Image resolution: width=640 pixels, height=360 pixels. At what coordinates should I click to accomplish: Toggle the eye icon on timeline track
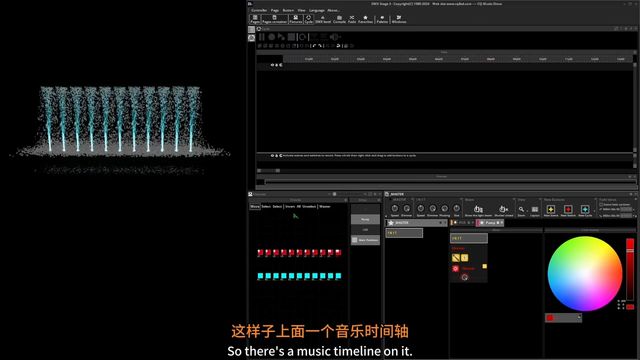click(x=272, y=65)
